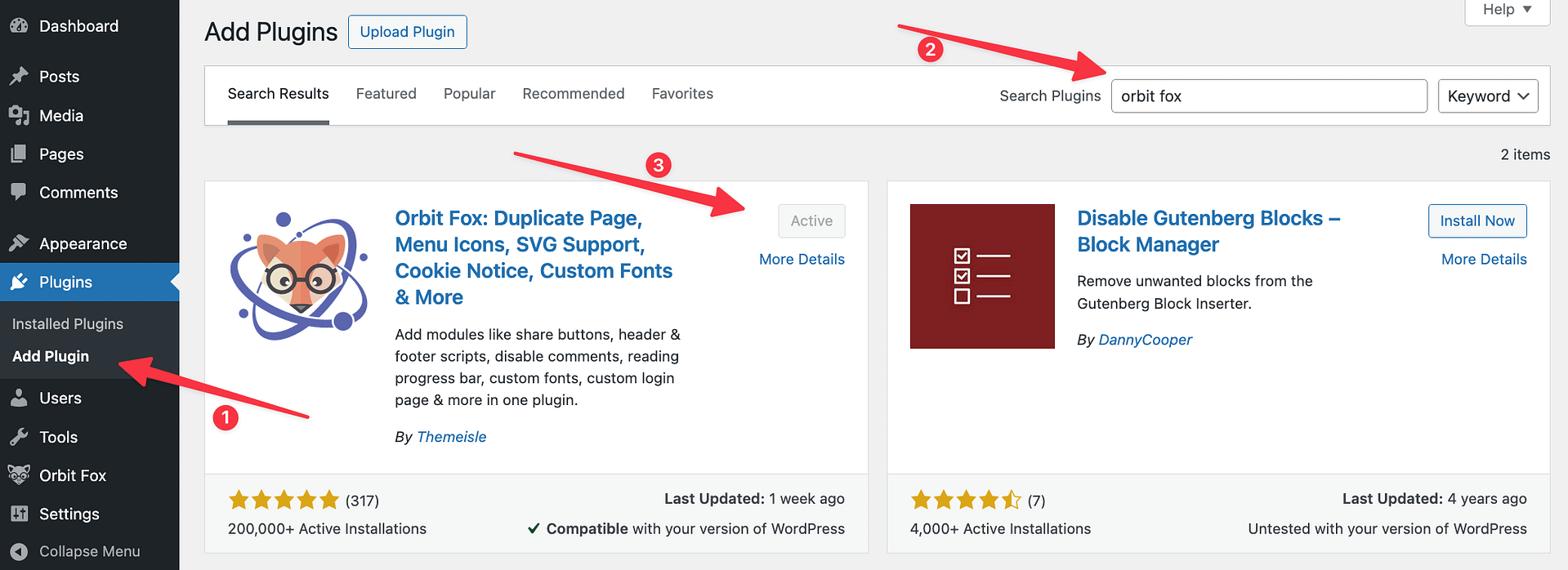Open the Themeisle author link

451,437
